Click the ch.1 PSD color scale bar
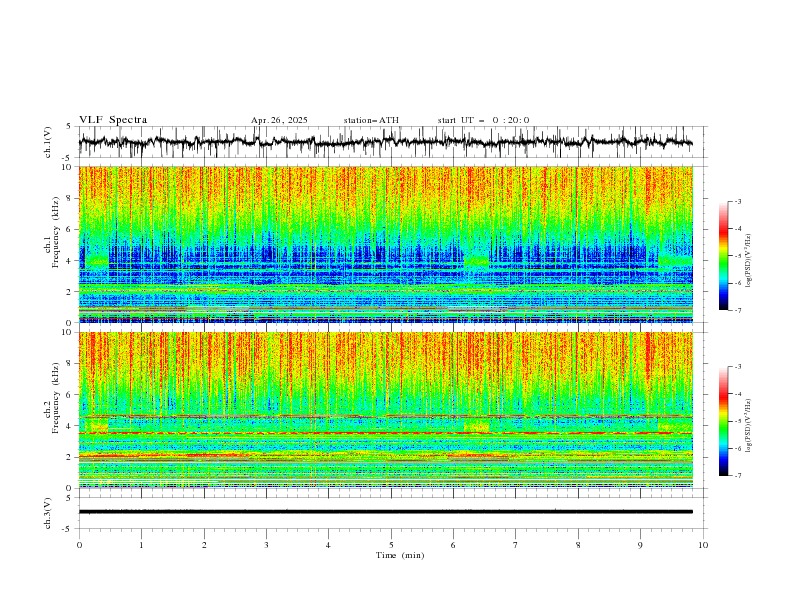This screenshot has height=612, width=792. pos(724,256)
